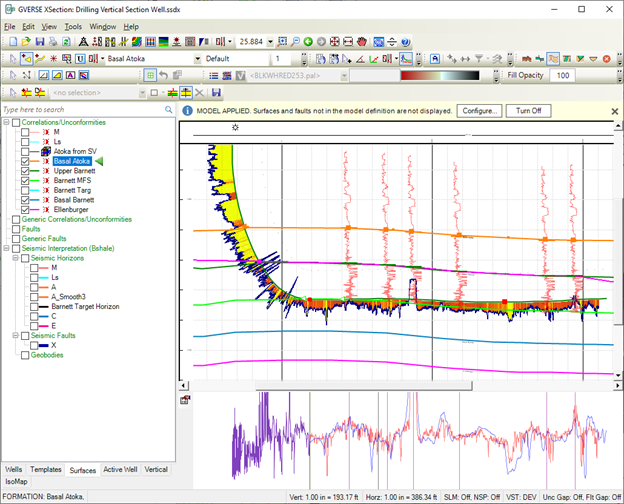This screenshot has height=504, width=624.
Task: Dismiss the Model Applied notification bar
Action: [615, 111]
